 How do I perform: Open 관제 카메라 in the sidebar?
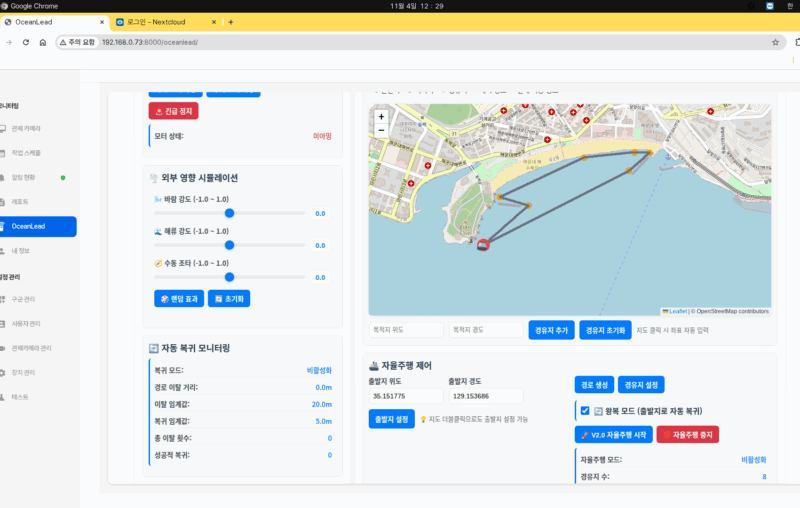[x=26, y=129]
